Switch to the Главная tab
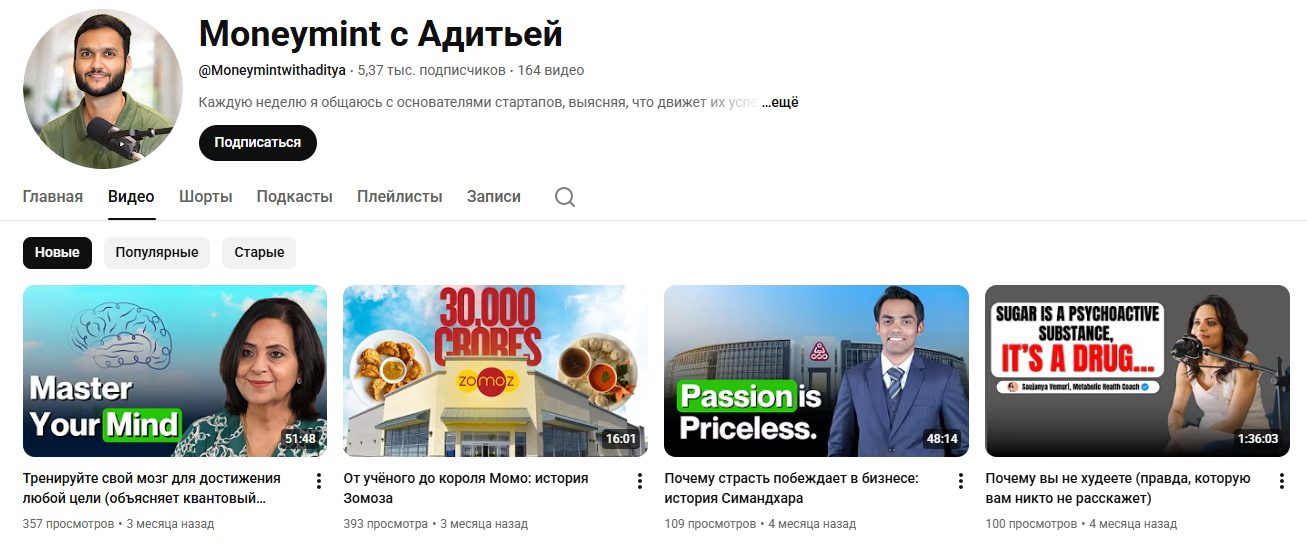The image size is (1307, 547). [53, 197]
